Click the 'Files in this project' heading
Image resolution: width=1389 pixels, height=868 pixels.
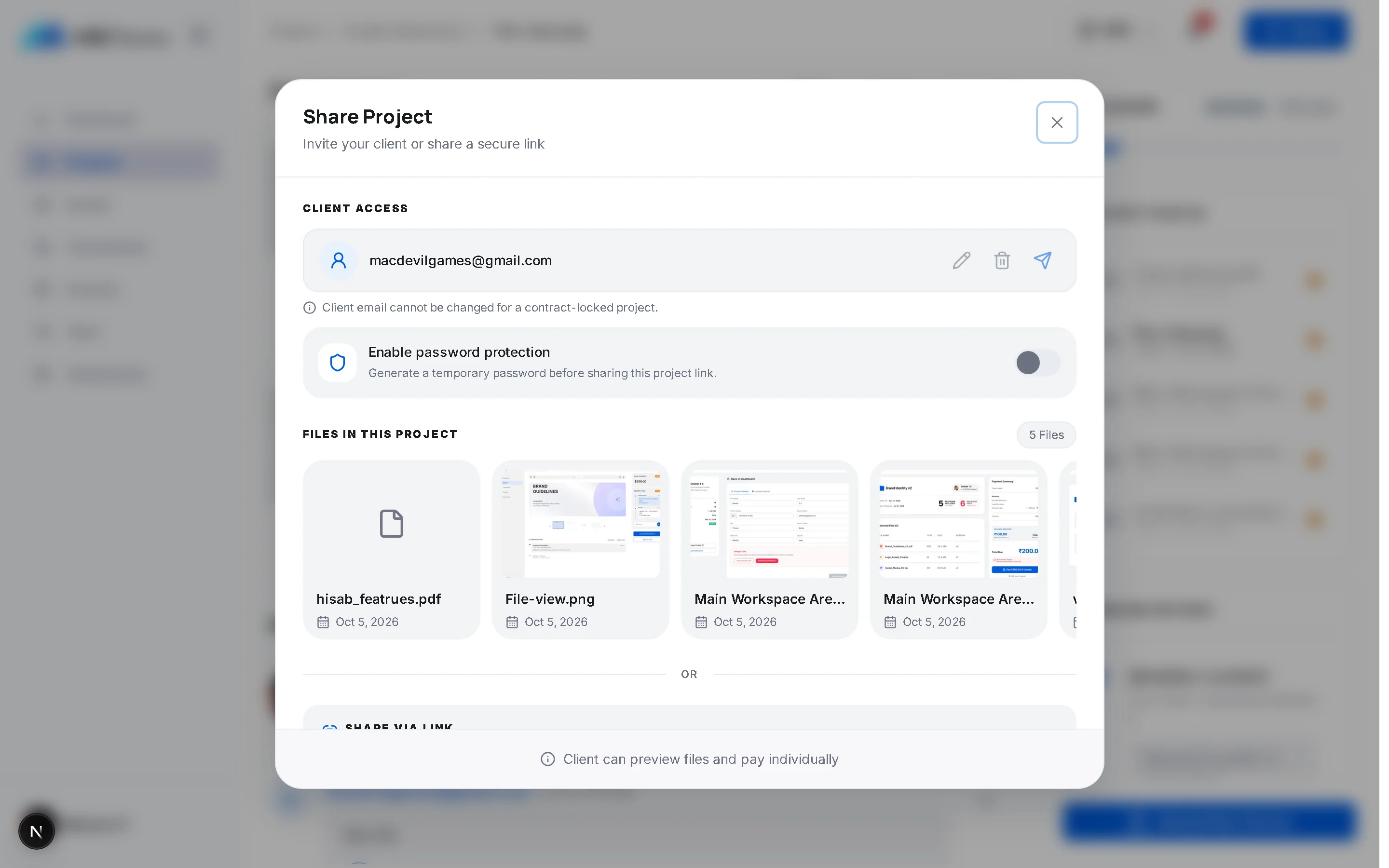click(380, 434)
